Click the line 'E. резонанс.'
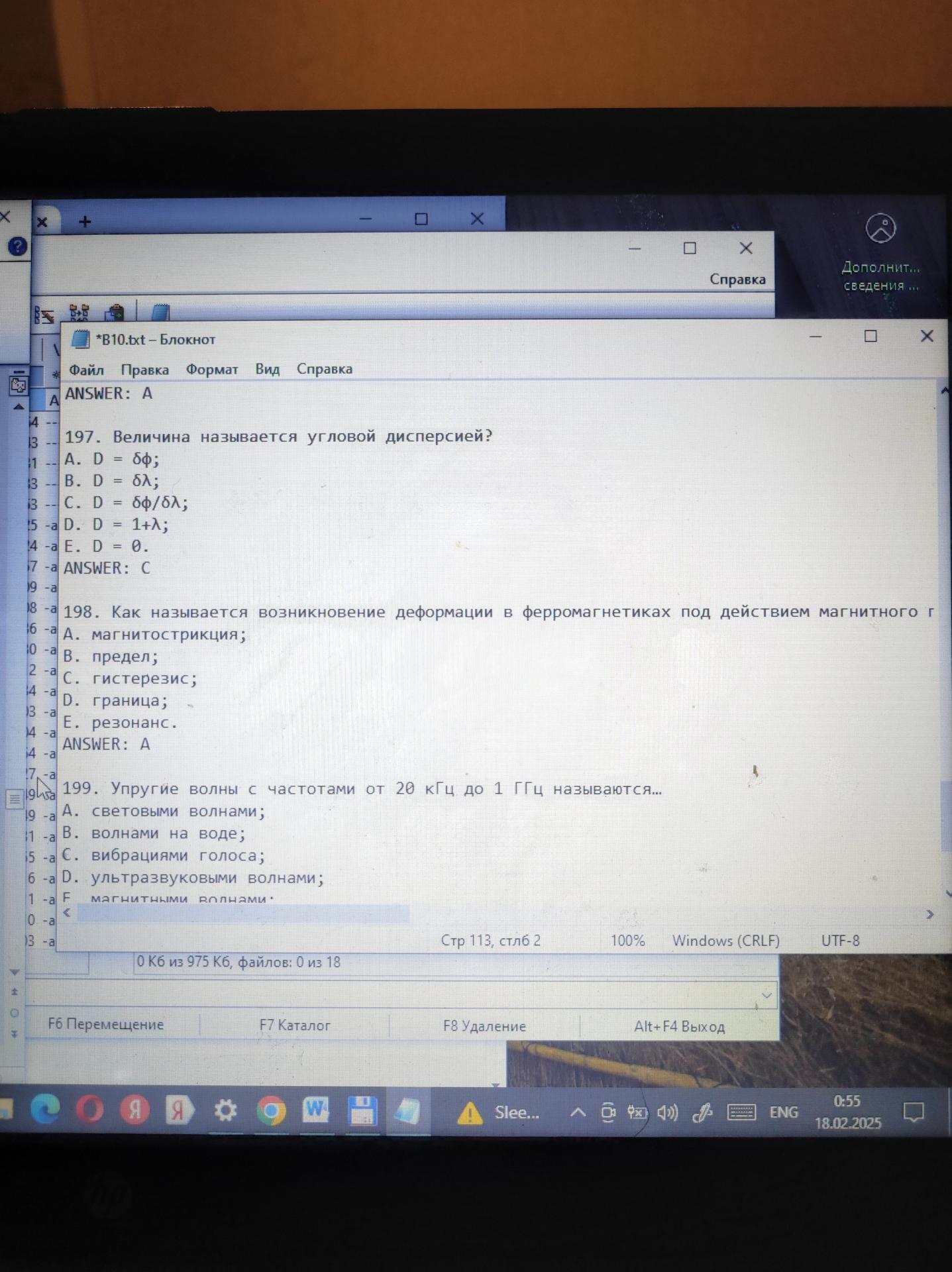The image size is (952, 1272). tap(120, 723)
